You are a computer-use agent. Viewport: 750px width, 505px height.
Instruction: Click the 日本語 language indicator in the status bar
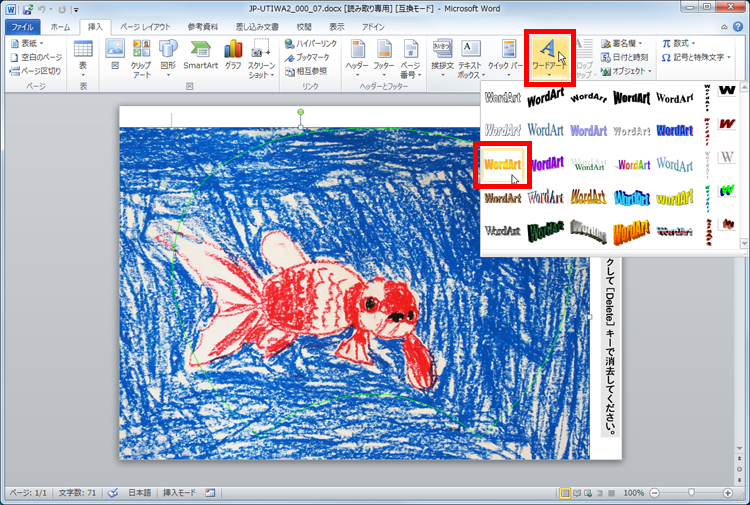[x=139, y=493]
